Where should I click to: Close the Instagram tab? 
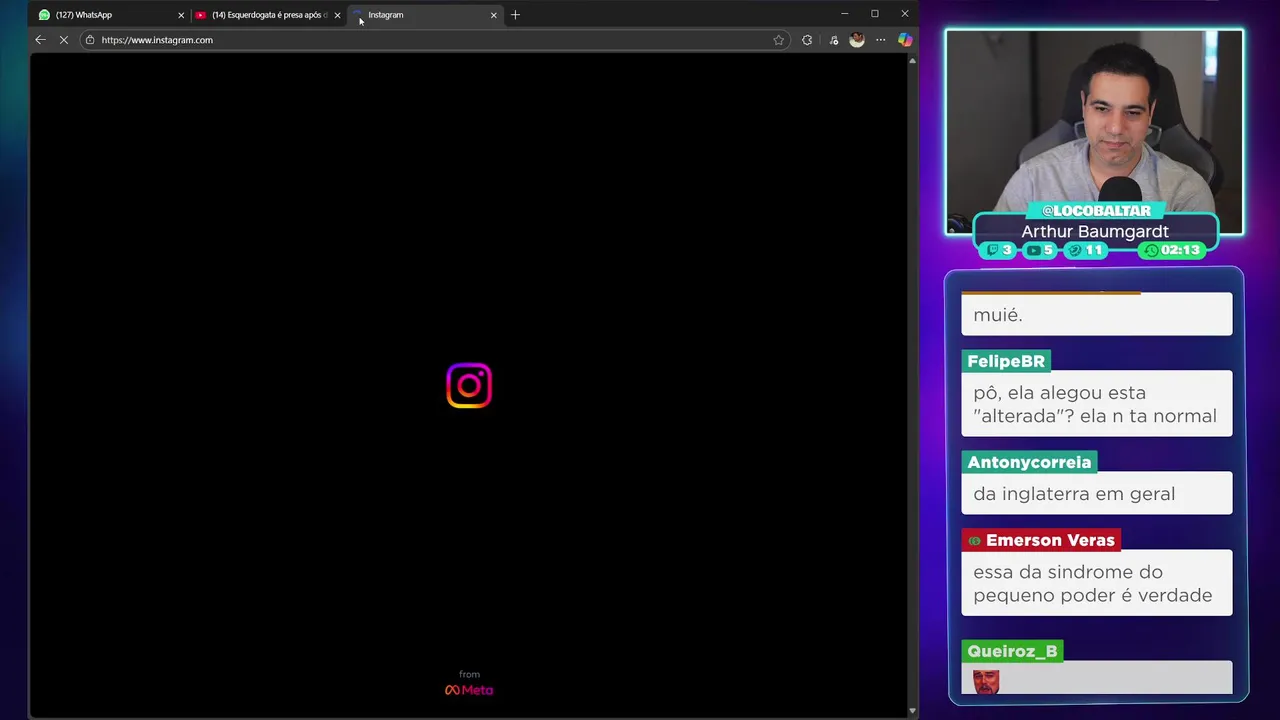pos(493,15)
